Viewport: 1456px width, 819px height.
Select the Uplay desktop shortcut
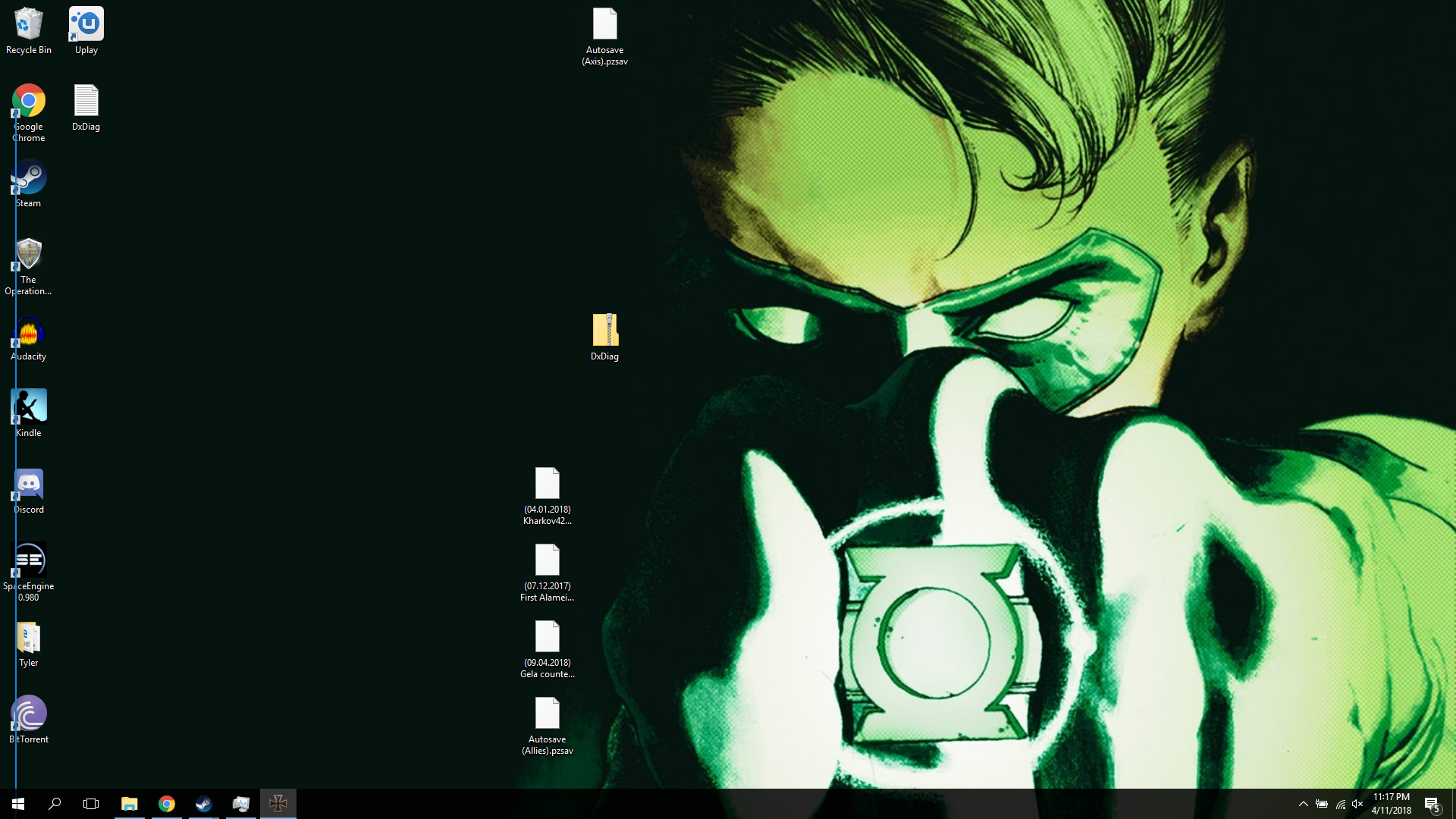(86, 32)
